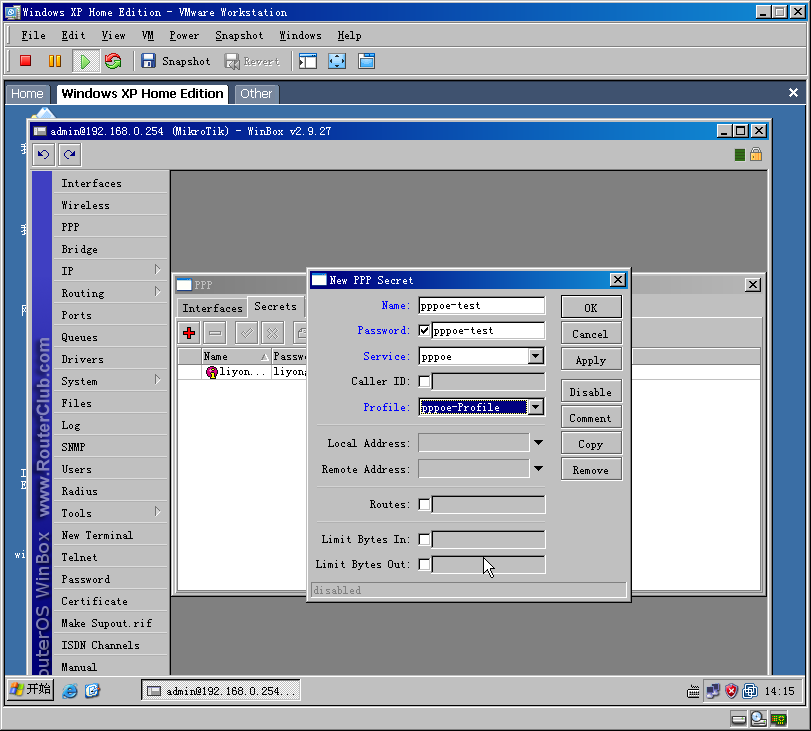The width and height of the screenshot is (811, 731).
Task: Switch to the Home tab
Action: [x=27, y=94]
